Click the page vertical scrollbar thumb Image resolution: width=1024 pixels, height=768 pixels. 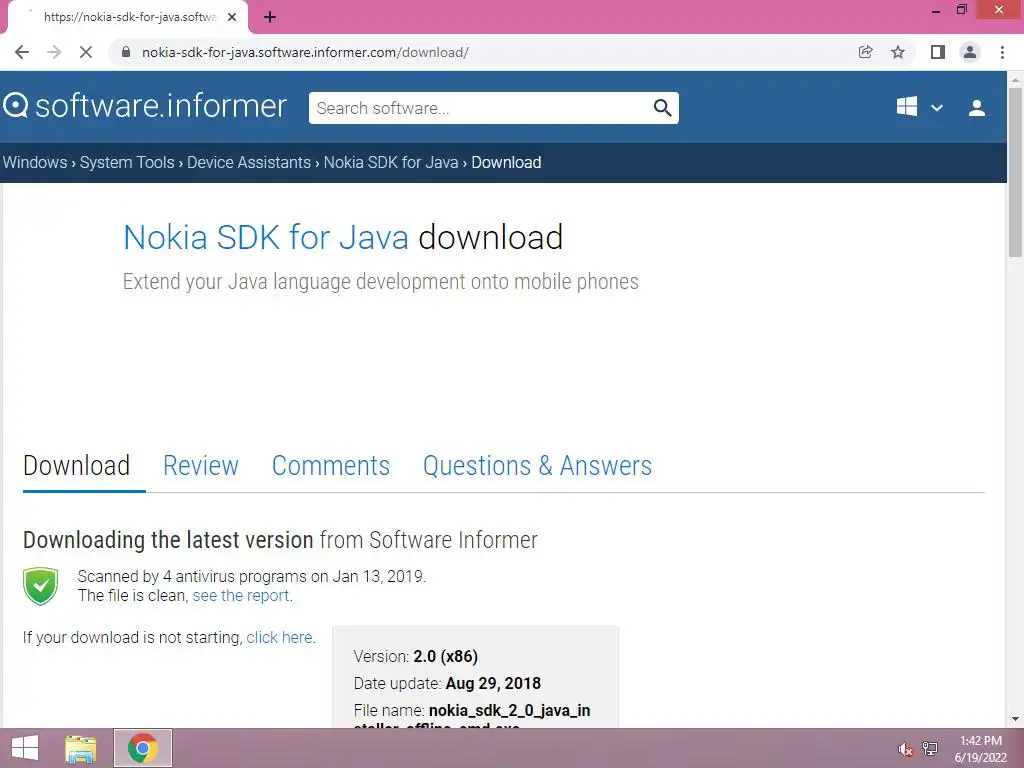pos(1015,171)
